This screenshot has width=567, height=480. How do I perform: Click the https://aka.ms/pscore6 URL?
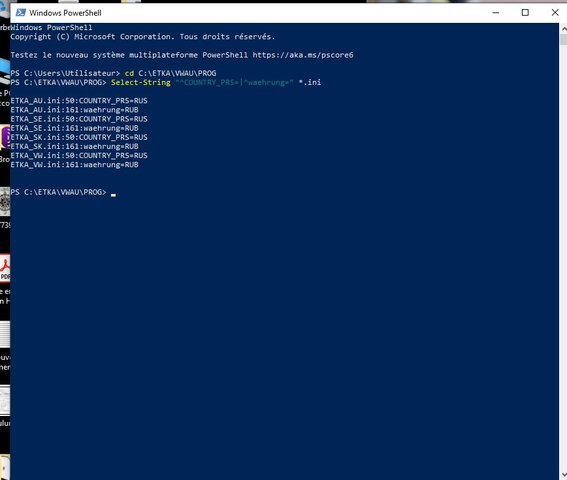(x=303, y=55)
